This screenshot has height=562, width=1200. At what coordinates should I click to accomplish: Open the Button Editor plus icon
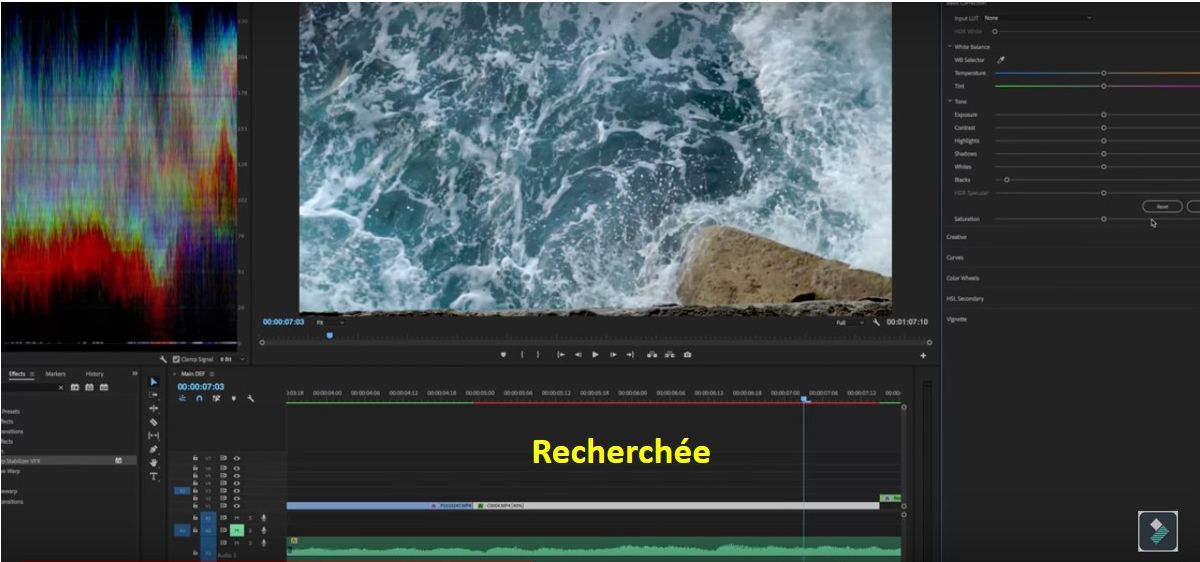pos(923,356)
